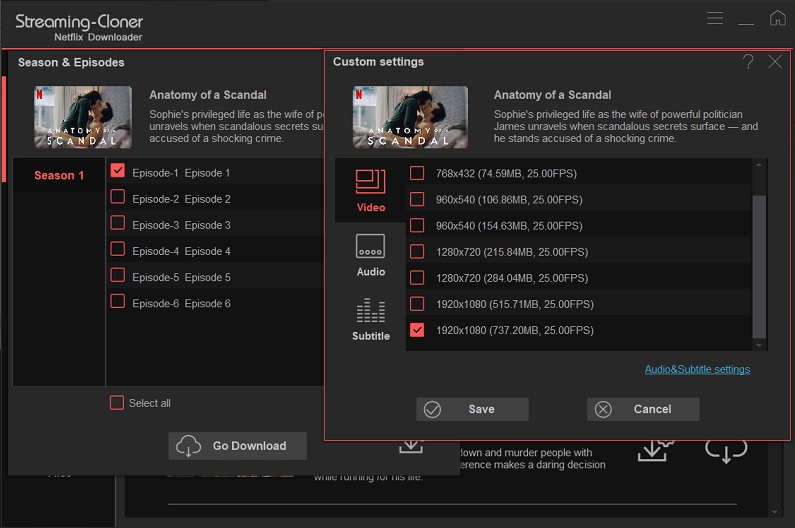Click the video quality list scrollbar thumb

click(759, 266)
